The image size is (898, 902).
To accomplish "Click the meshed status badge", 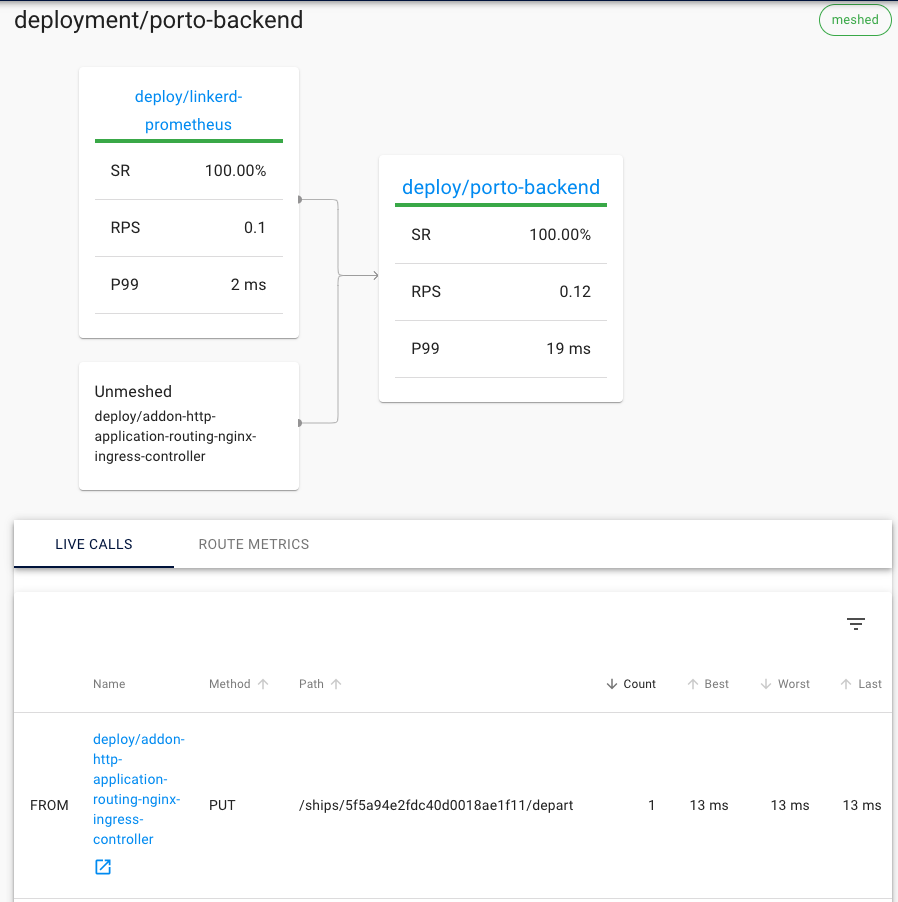I will [x=855, y=20].
